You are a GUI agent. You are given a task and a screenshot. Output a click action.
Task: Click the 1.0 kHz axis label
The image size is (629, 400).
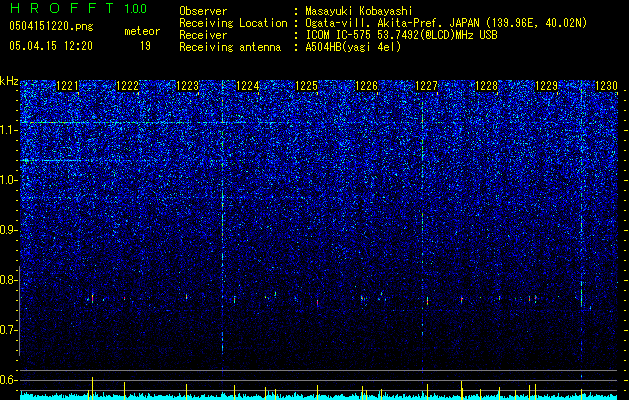click(8, 180)
